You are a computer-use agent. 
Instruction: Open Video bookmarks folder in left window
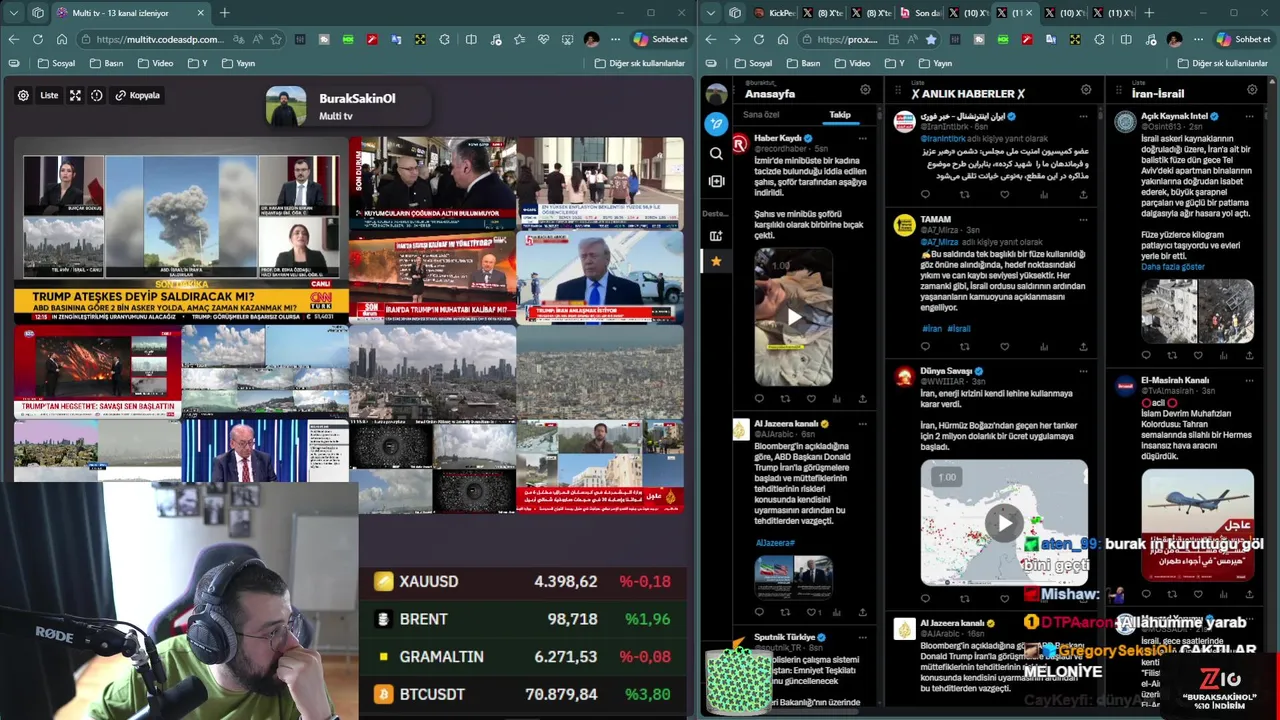[x=154, y=63]
